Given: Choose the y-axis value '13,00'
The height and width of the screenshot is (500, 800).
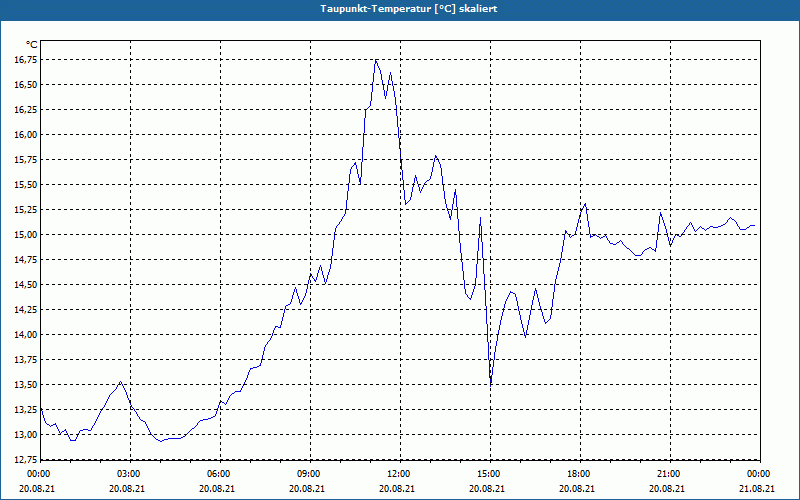Looking at the screenshot, I should pyautogui.click(x=26, y=435).
